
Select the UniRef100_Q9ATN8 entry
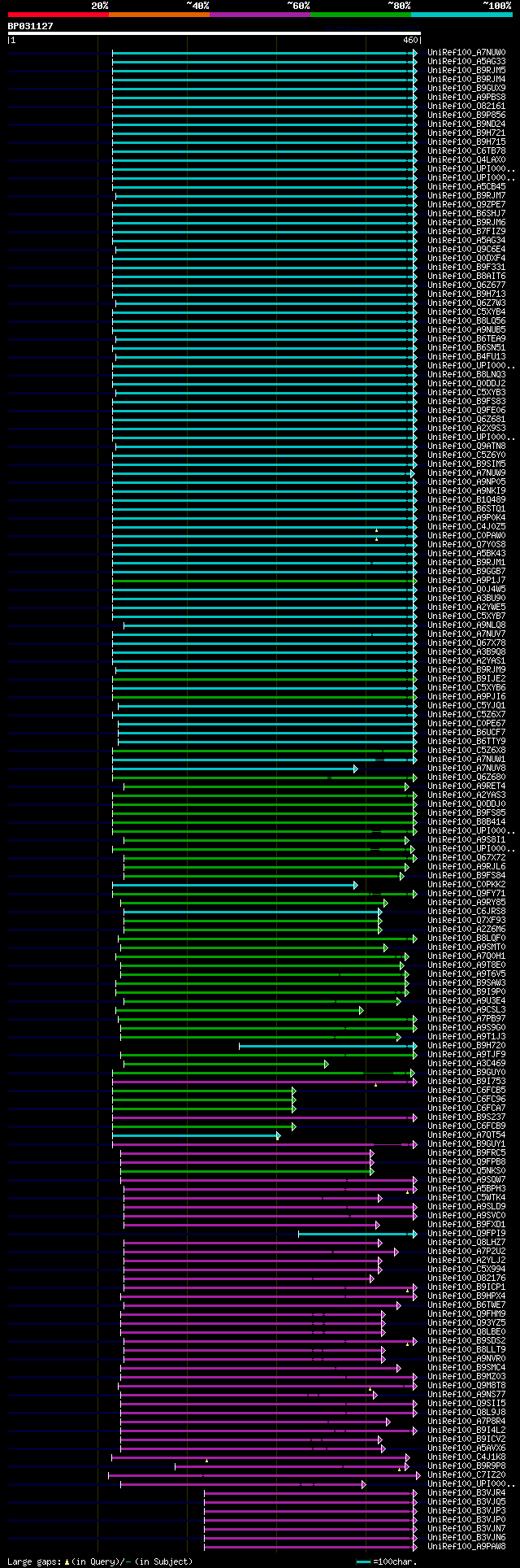[x=466, y=446]
